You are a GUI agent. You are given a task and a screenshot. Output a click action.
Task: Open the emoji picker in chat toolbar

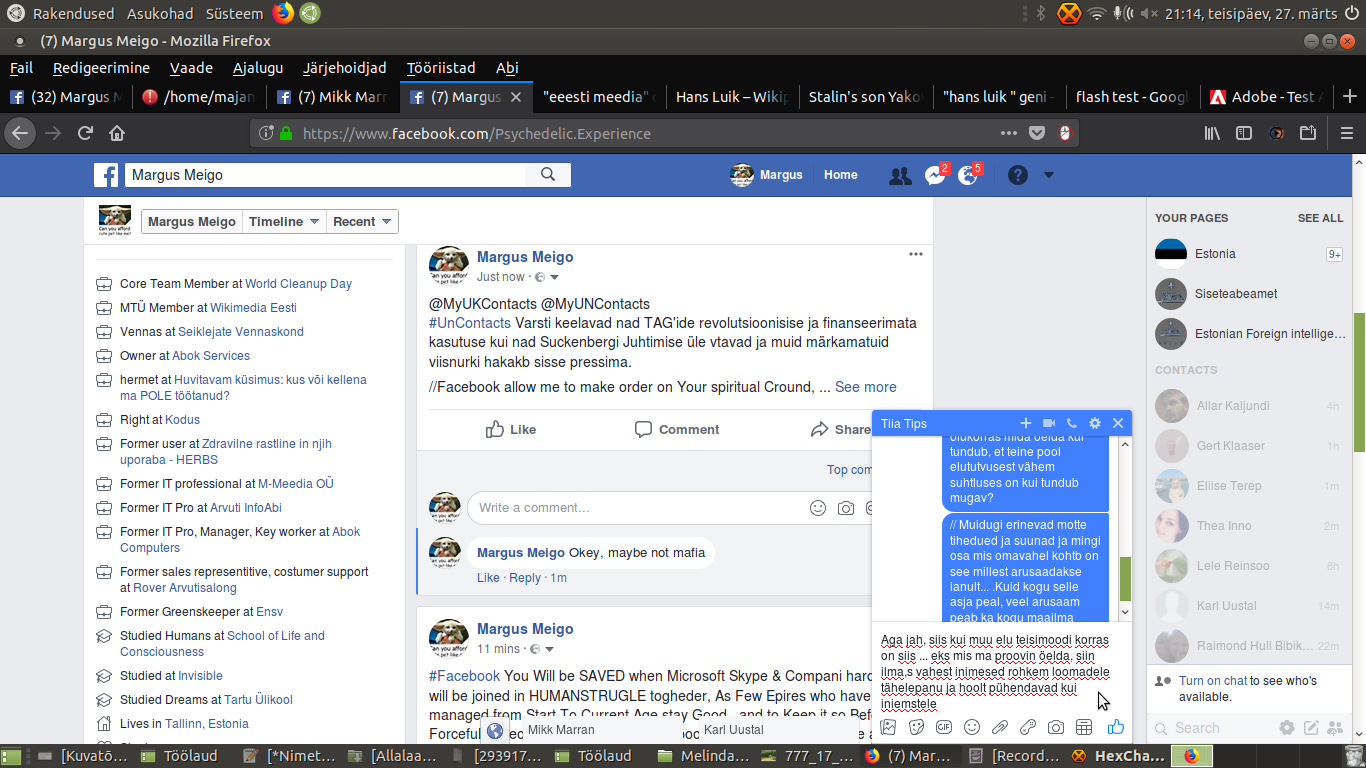click(x=971, y=727)
